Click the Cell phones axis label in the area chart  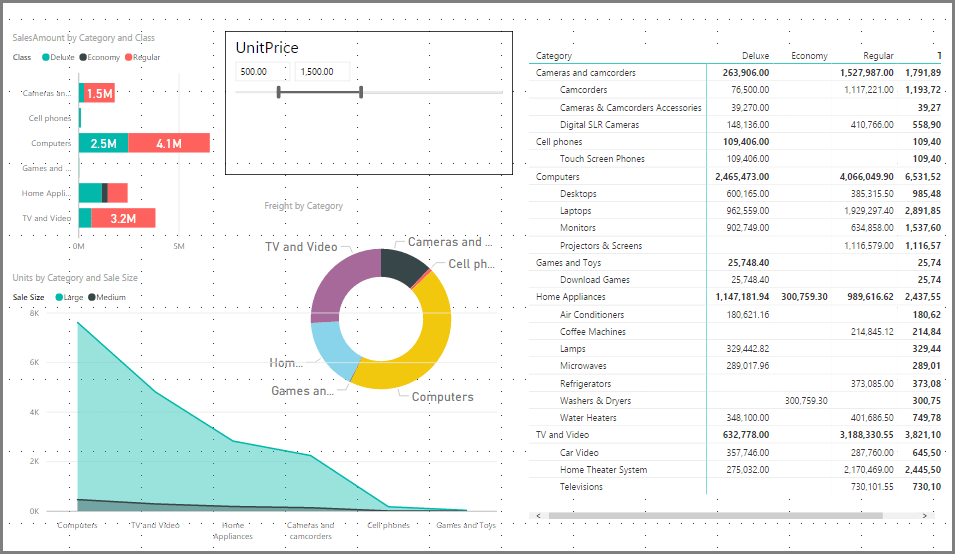388,525
